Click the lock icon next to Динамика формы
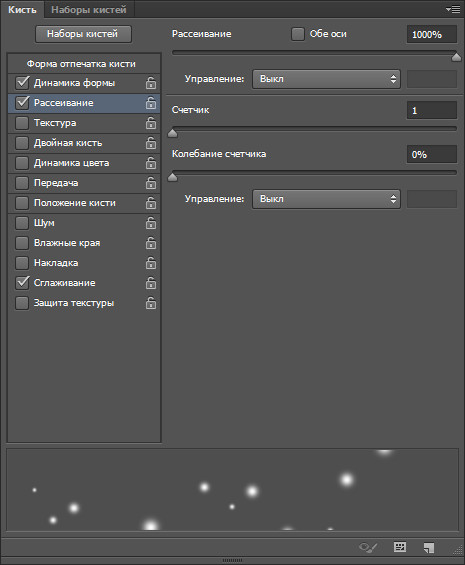The image size is (465, 565). 151,83
